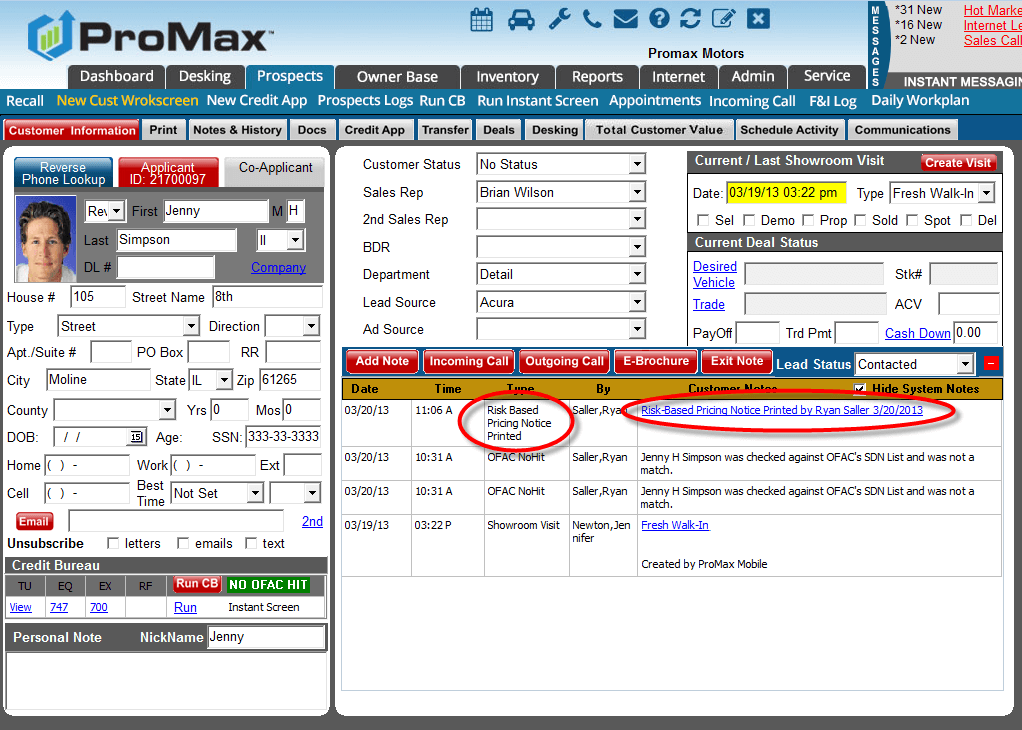Viewport: 1022px width, 730px height.
Task: Open the DOB calendar picker icon
Action: pos(136,437)
